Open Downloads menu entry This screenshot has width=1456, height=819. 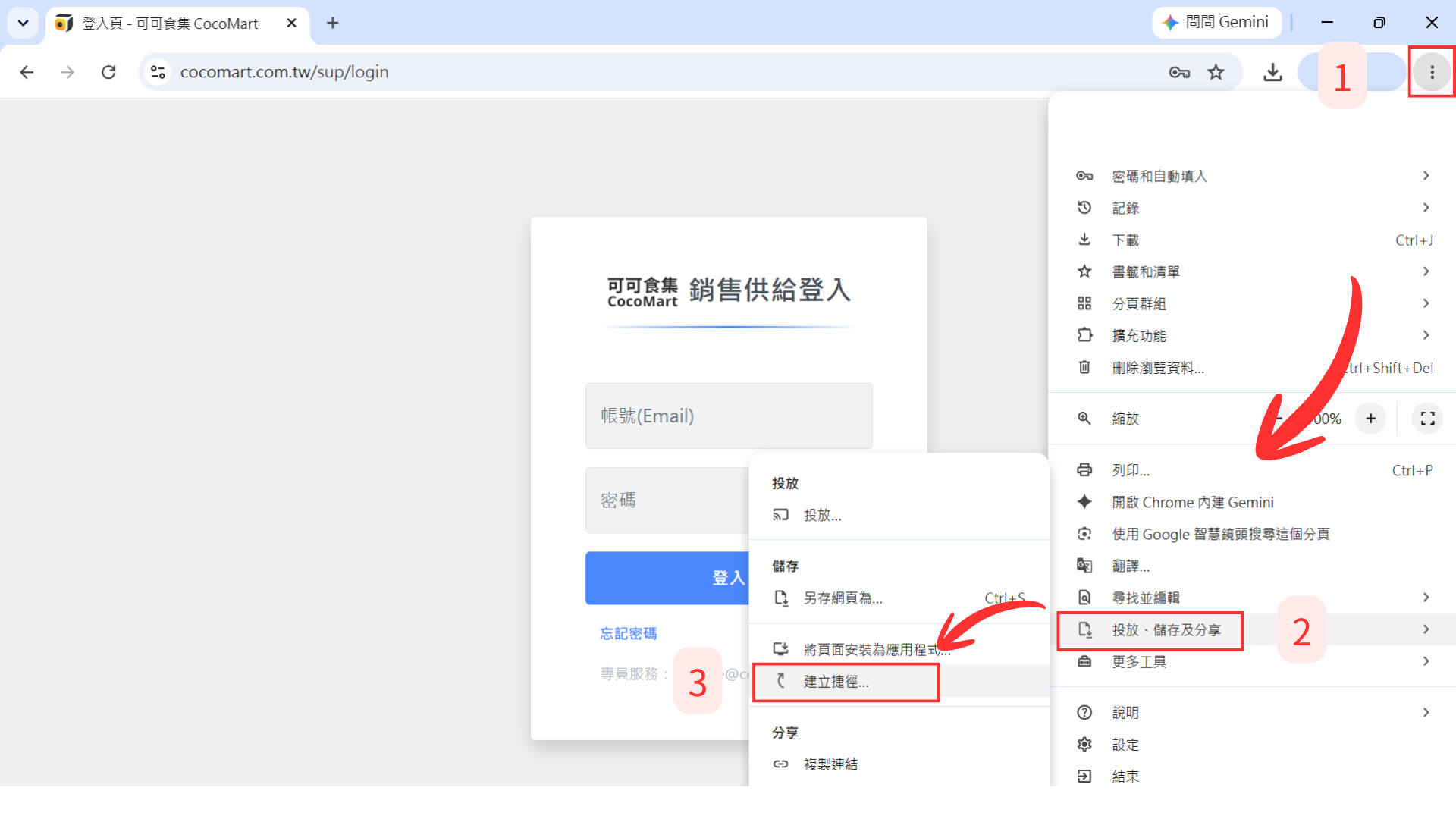click(x=1251, y=240)
